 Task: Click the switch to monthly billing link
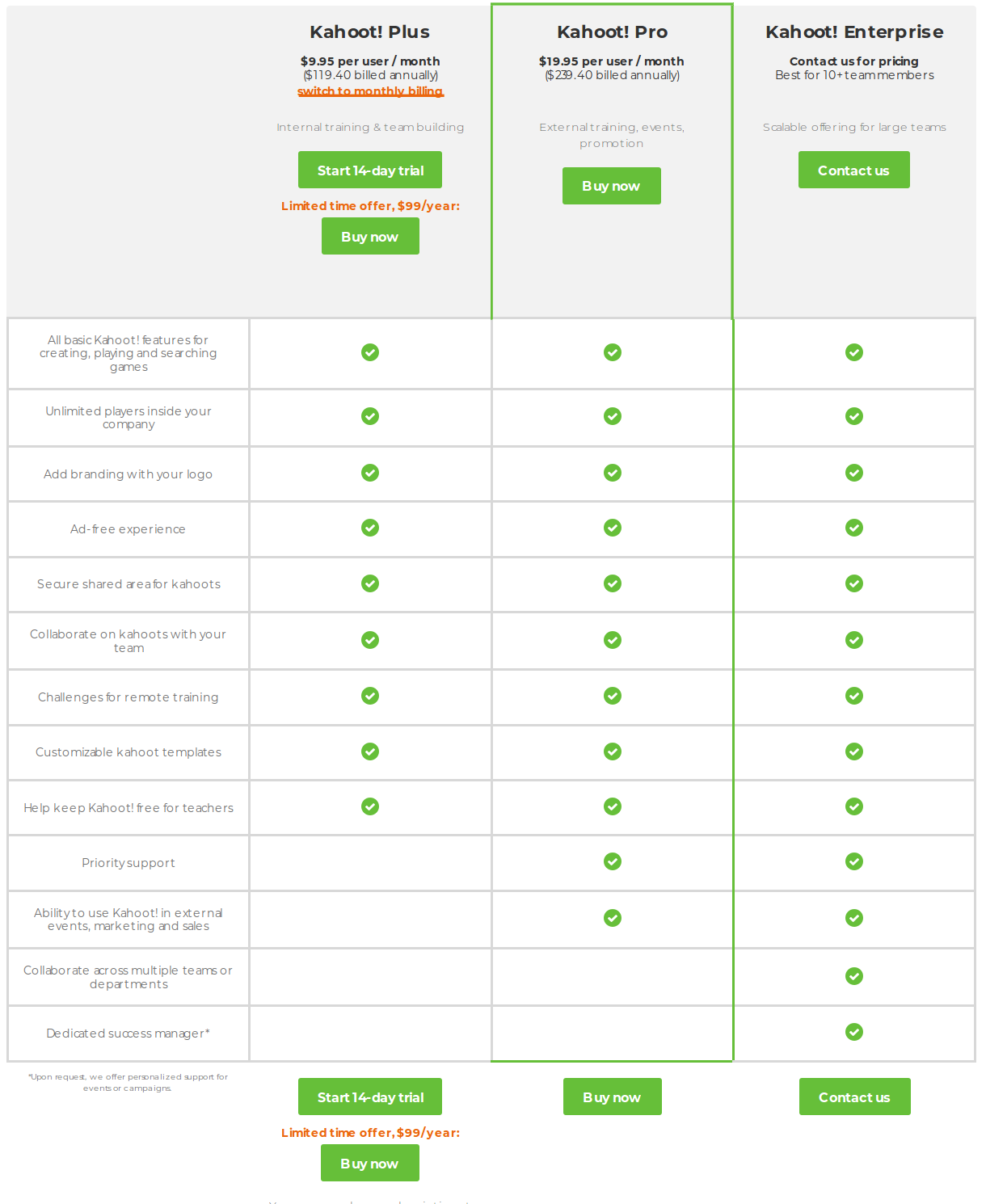tap(370, 91)
